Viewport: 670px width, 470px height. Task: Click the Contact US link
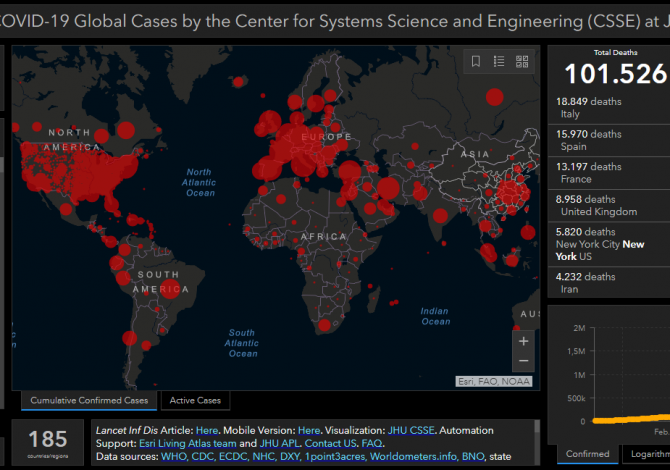330,444
